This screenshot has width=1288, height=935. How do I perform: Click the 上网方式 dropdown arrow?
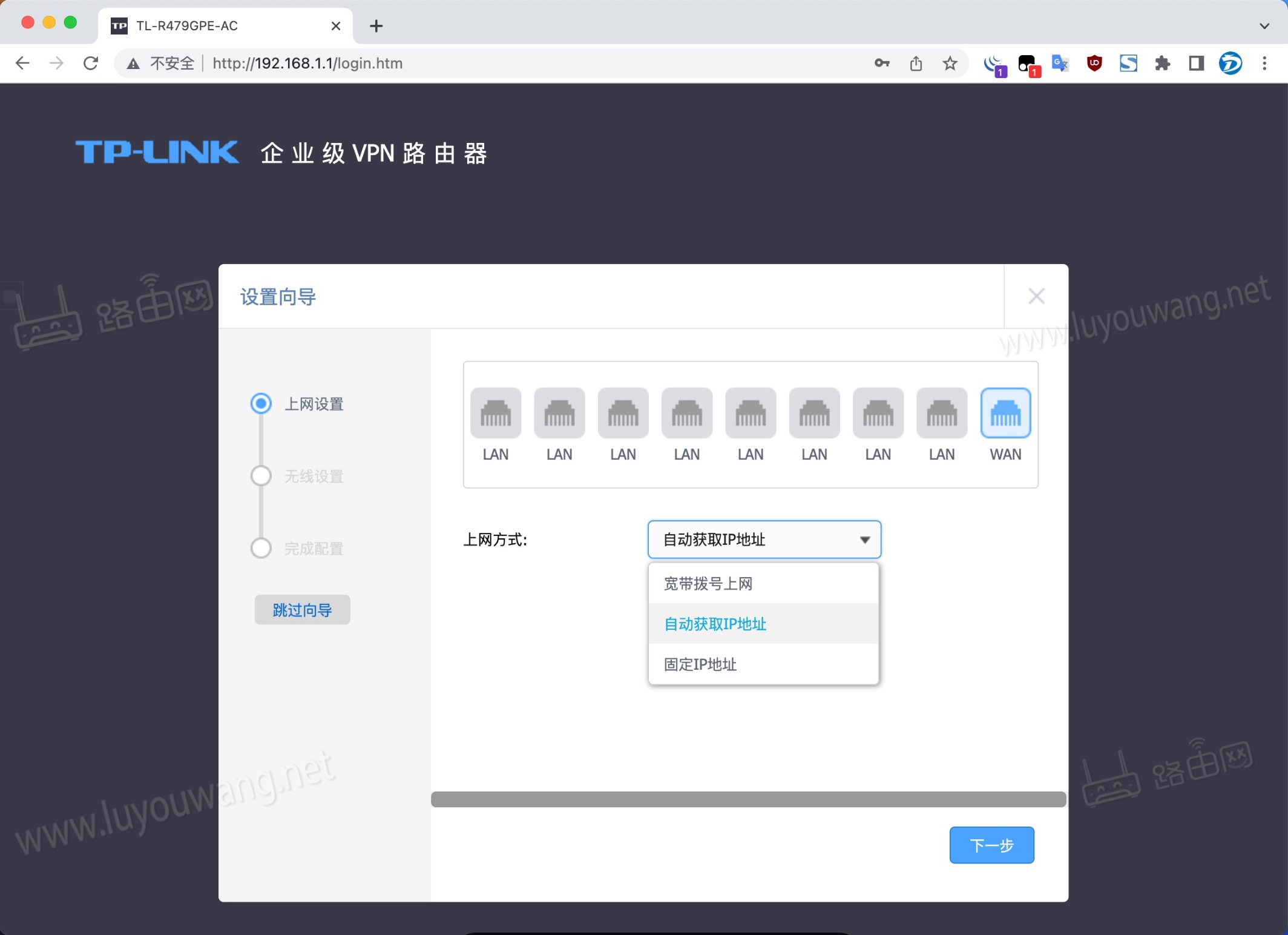[865, 540]
